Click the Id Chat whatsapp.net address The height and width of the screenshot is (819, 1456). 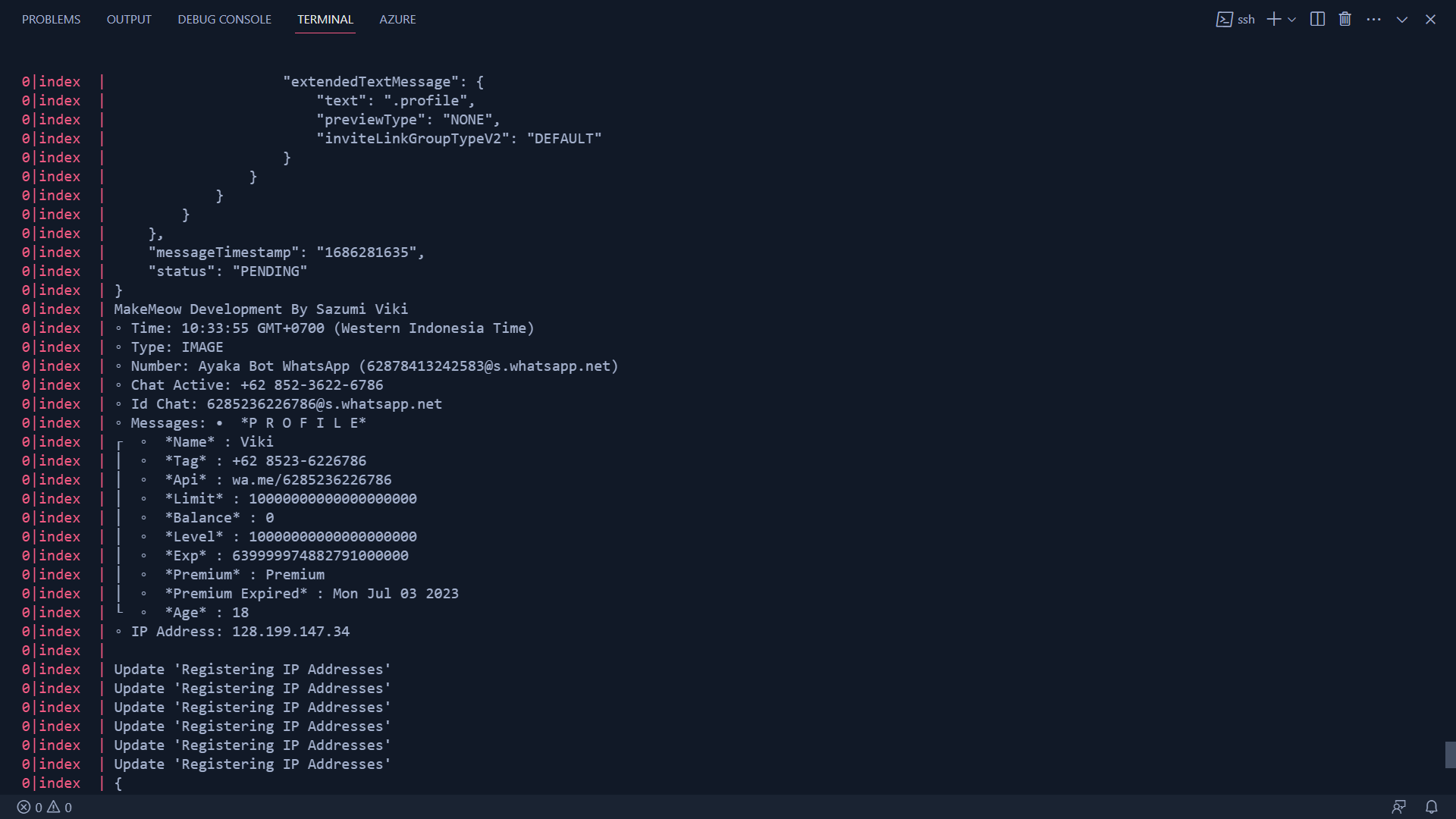tap(325, 404)
